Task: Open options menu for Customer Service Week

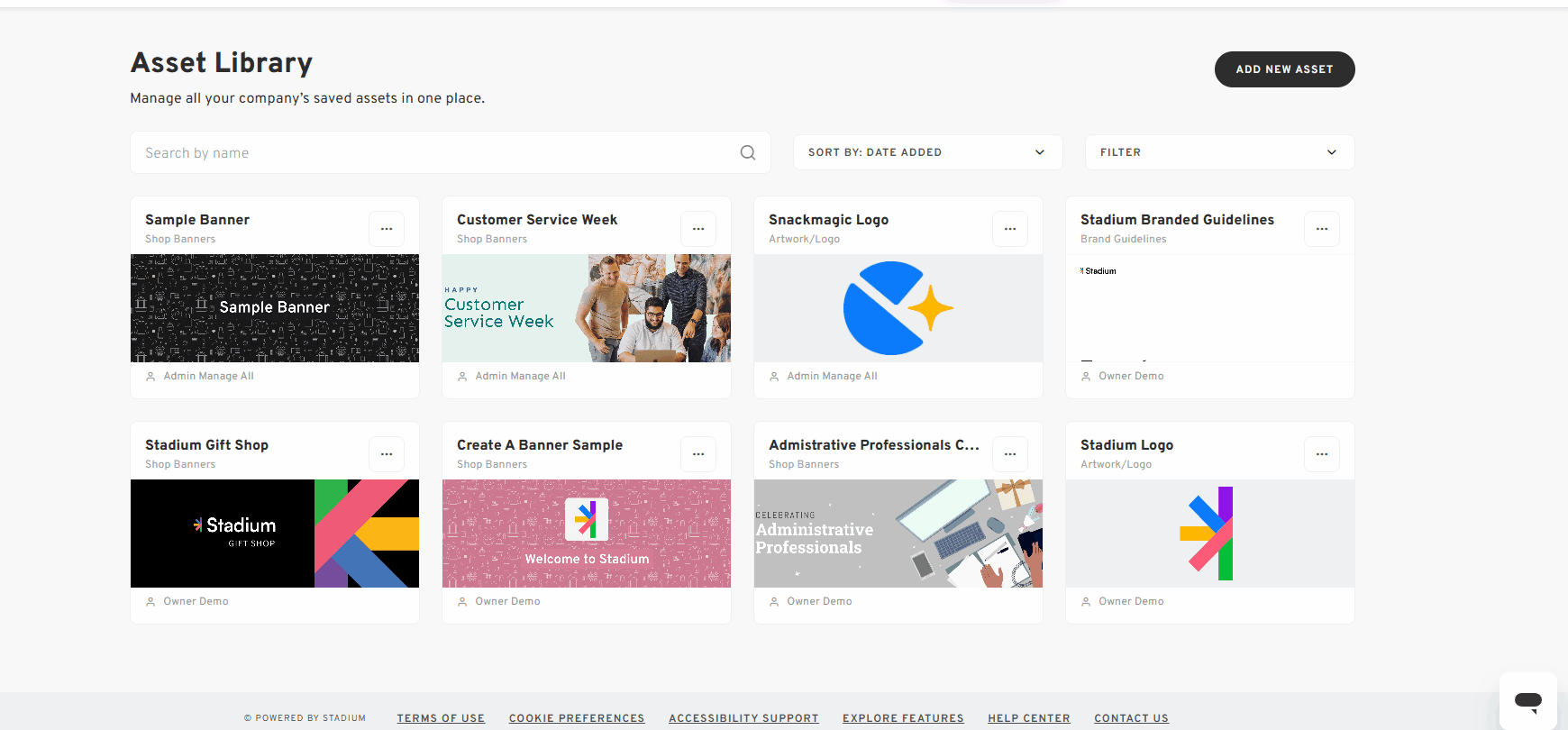Action: pyautogui.click(x=698, y=229)
